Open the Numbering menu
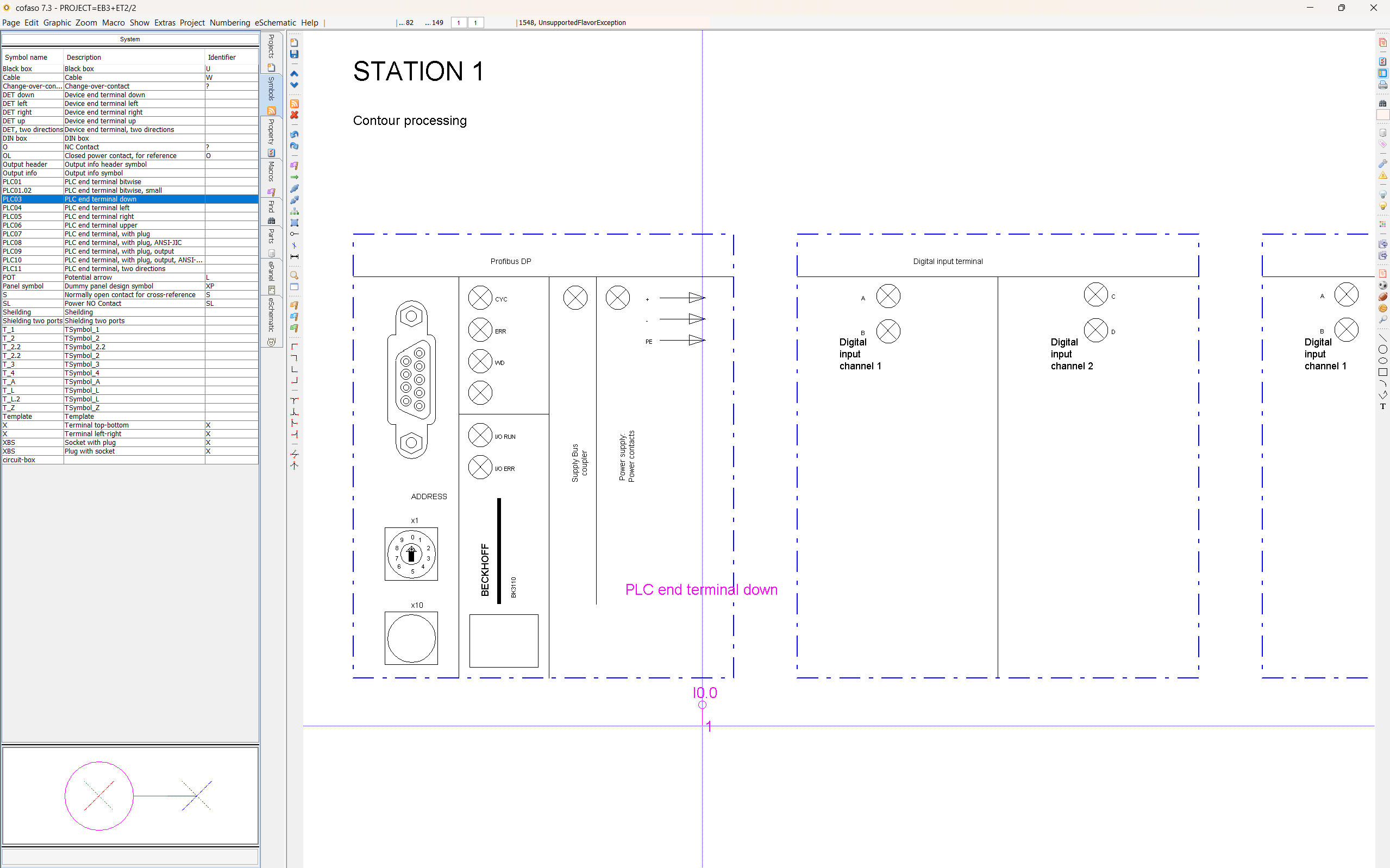This screenshot has width=1390, height=868. coord(229,23)
